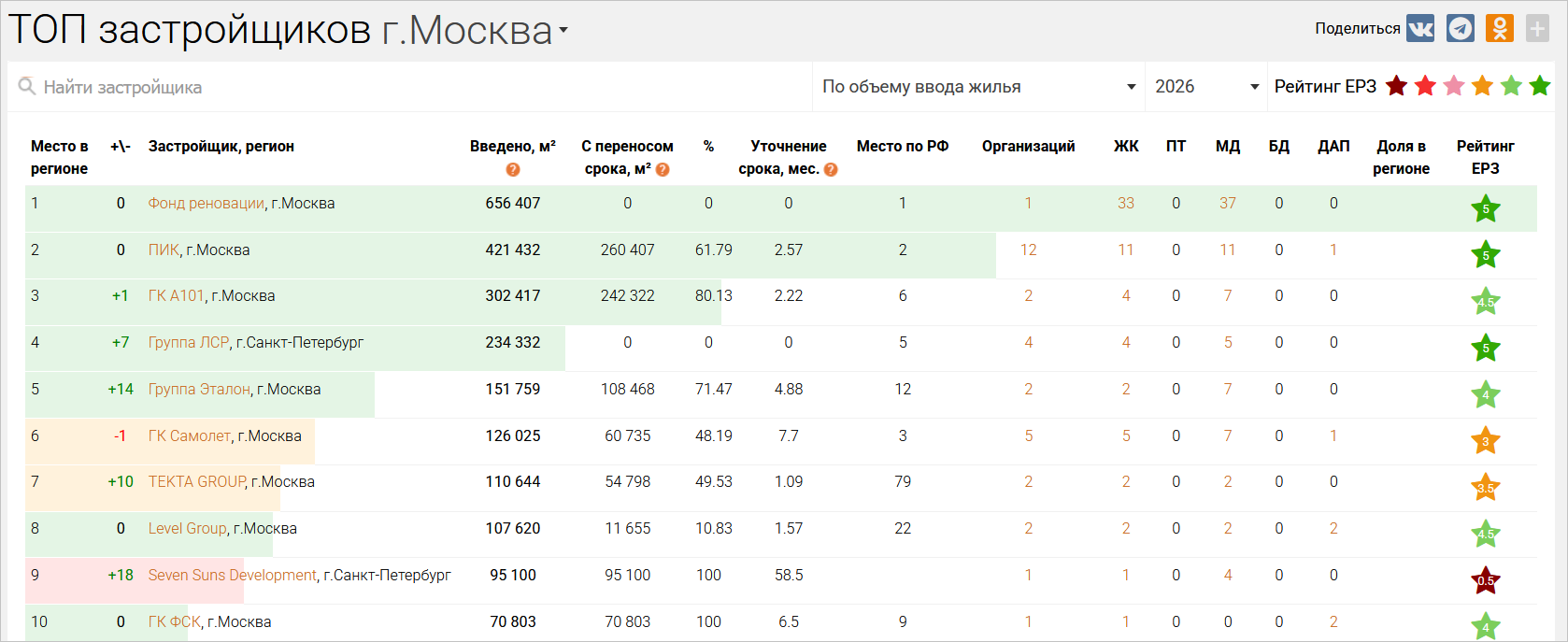Sort by Место в регионе column

pyautogui.click(x=59, y=157)
